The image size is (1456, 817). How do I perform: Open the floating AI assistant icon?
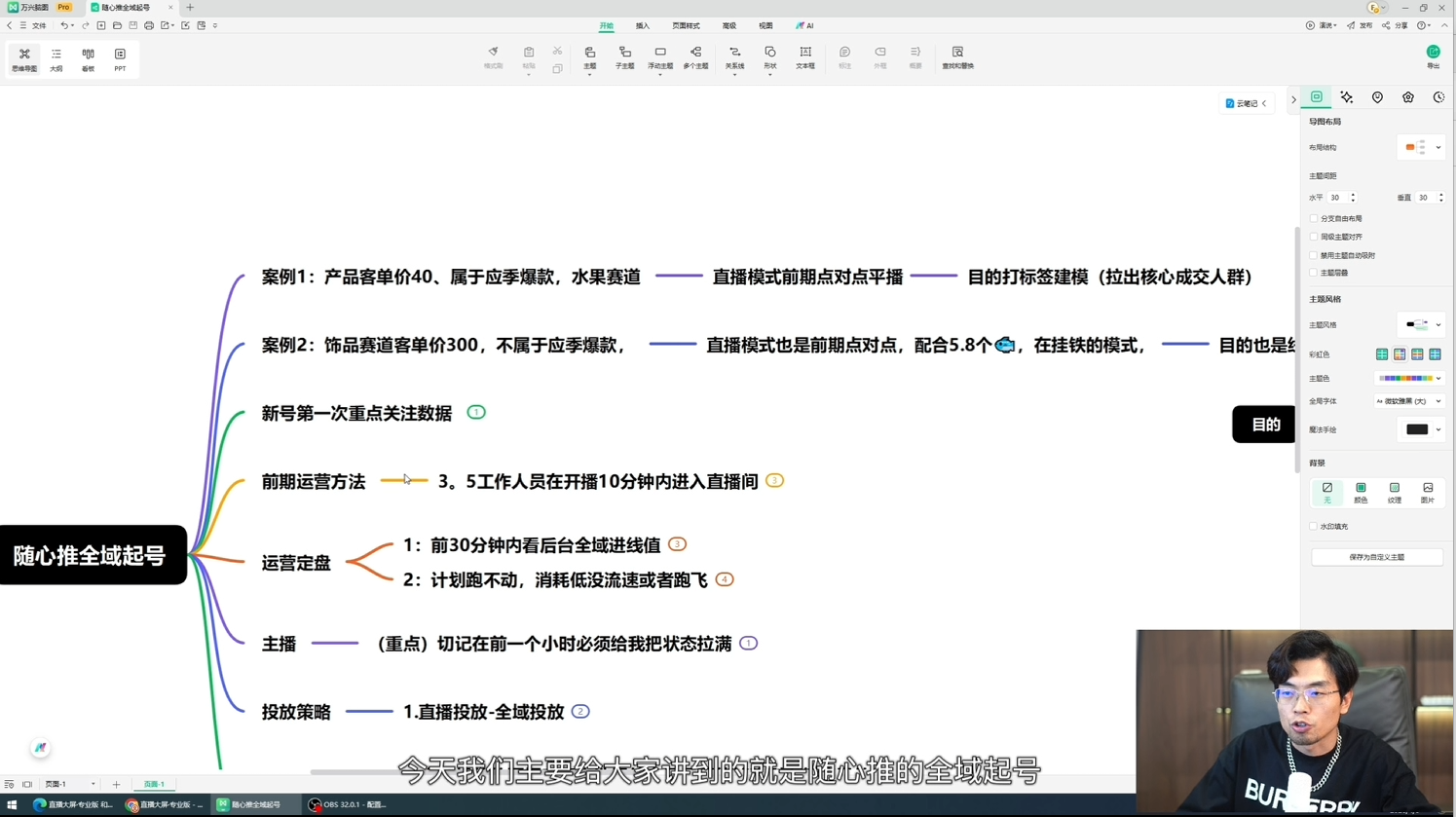point(40,748)
